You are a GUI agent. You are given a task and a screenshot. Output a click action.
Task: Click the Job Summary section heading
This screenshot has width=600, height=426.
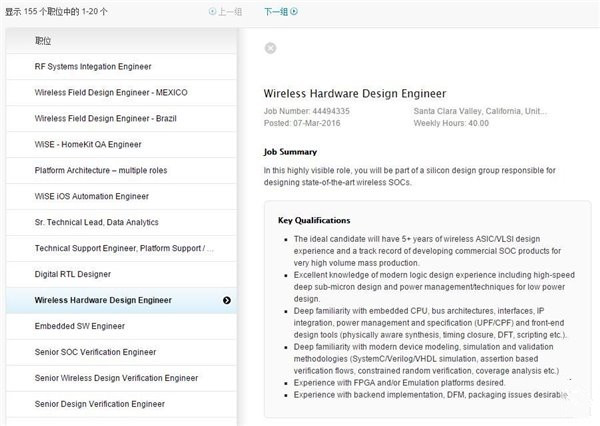[x=290, y=153]
